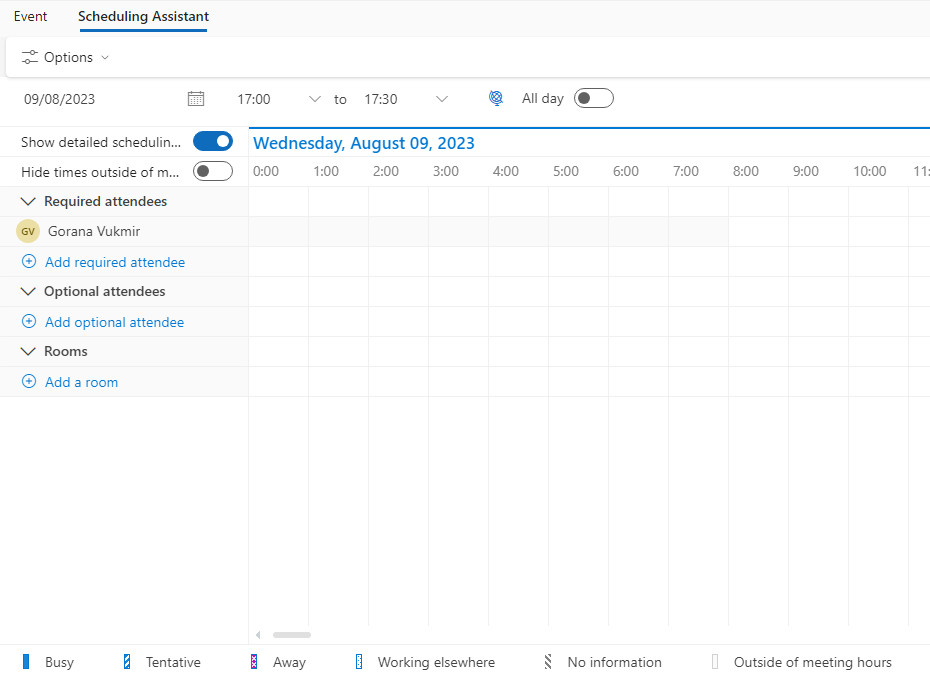
Task: Switch to the Event tab
Action: [x=30, y=17]
